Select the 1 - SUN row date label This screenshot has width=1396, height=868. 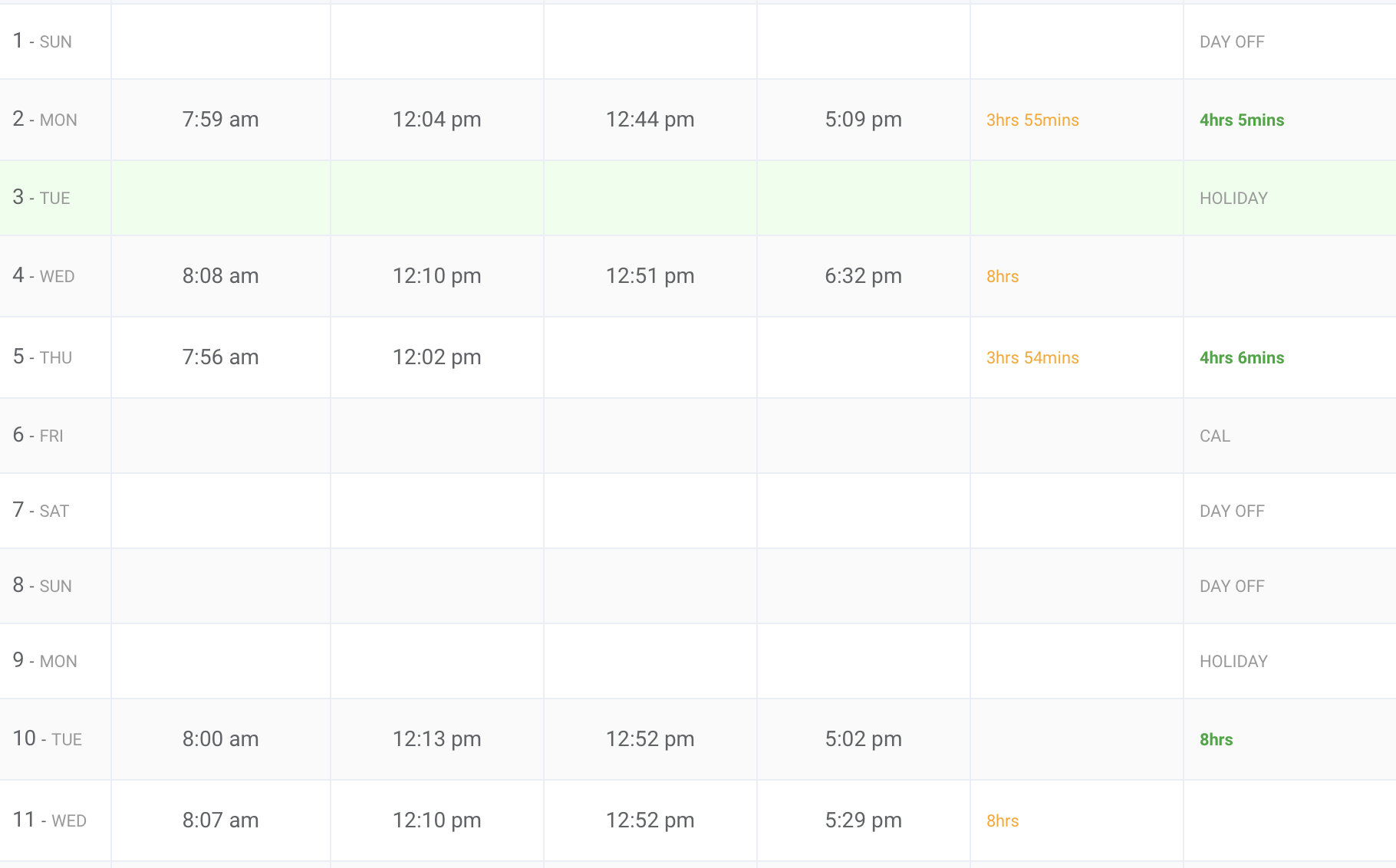pyautogui.click(x=42, y=41)
